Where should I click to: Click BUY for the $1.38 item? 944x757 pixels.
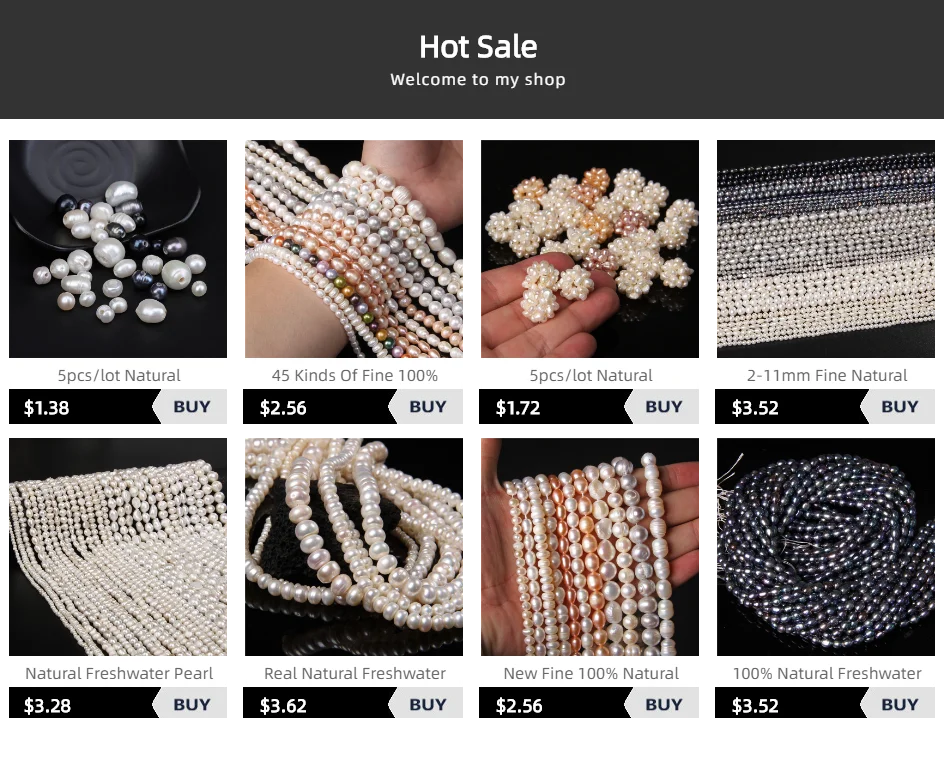[x=191, y=407]
